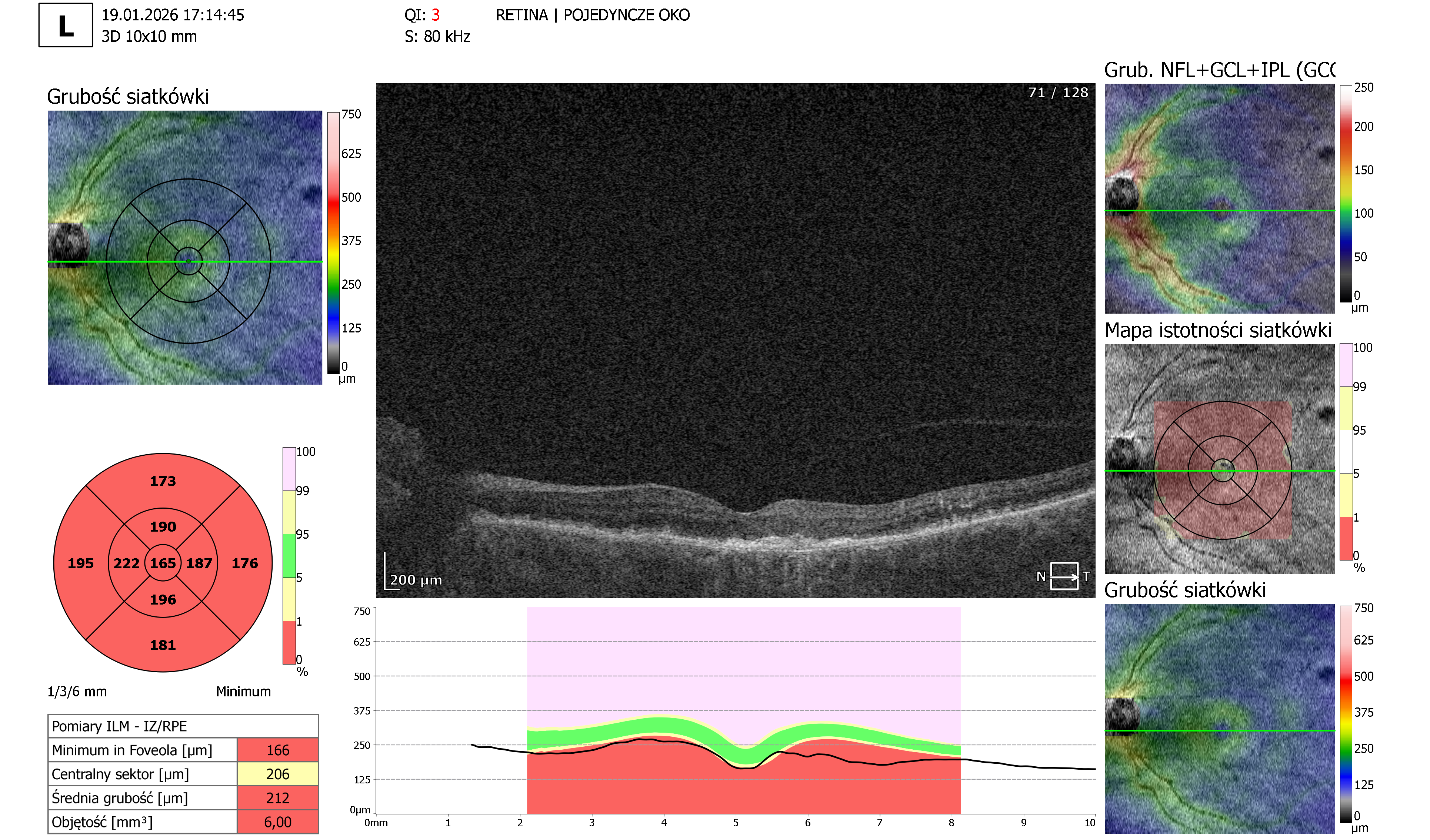Click the thickness profile graph
Screen dimensions: 1430x840
pos(736,711)
